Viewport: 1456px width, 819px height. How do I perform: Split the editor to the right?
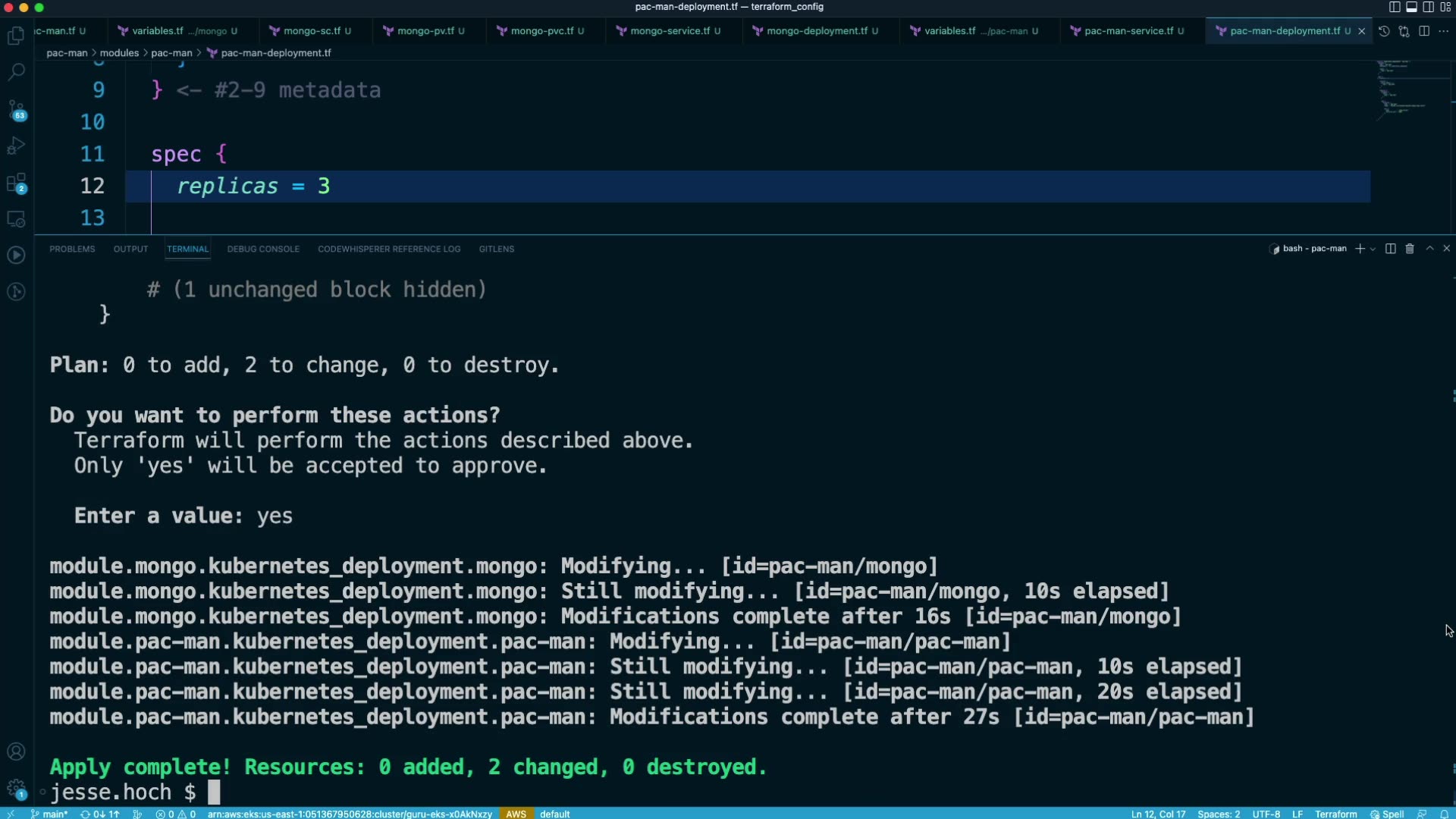coord(1424,31)
